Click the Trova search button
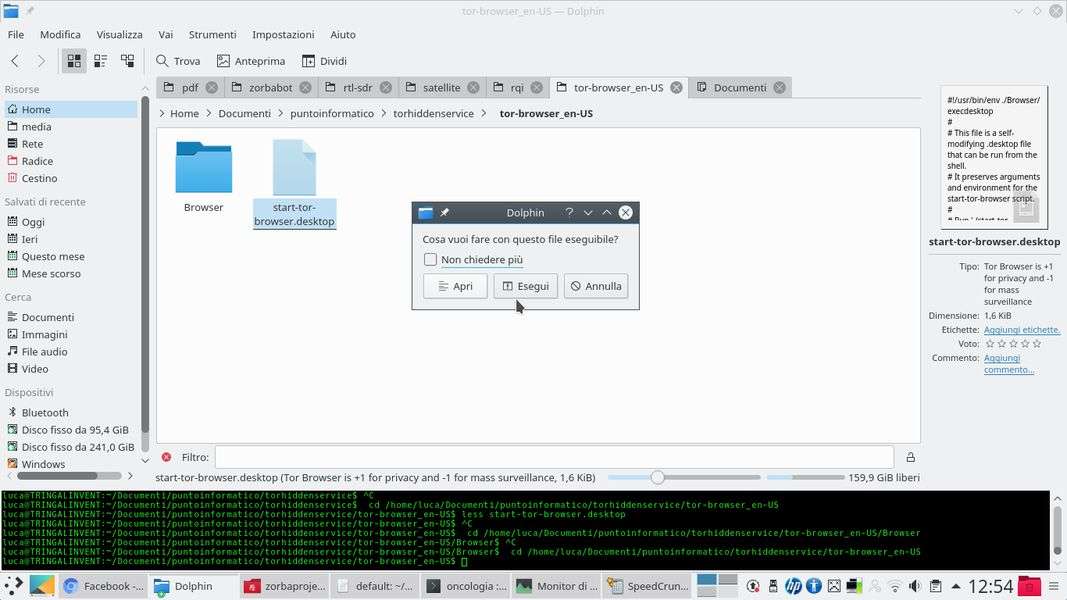Image resolution: width=1067 pixels, height=600 pixels. [x=178, y=61]
